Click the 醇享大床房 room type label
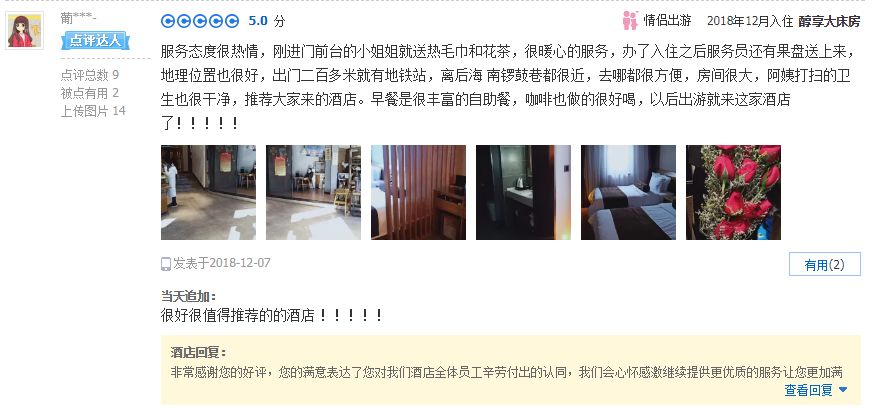The width and height of the screenshot is (881, 410). tap(829, 21)
